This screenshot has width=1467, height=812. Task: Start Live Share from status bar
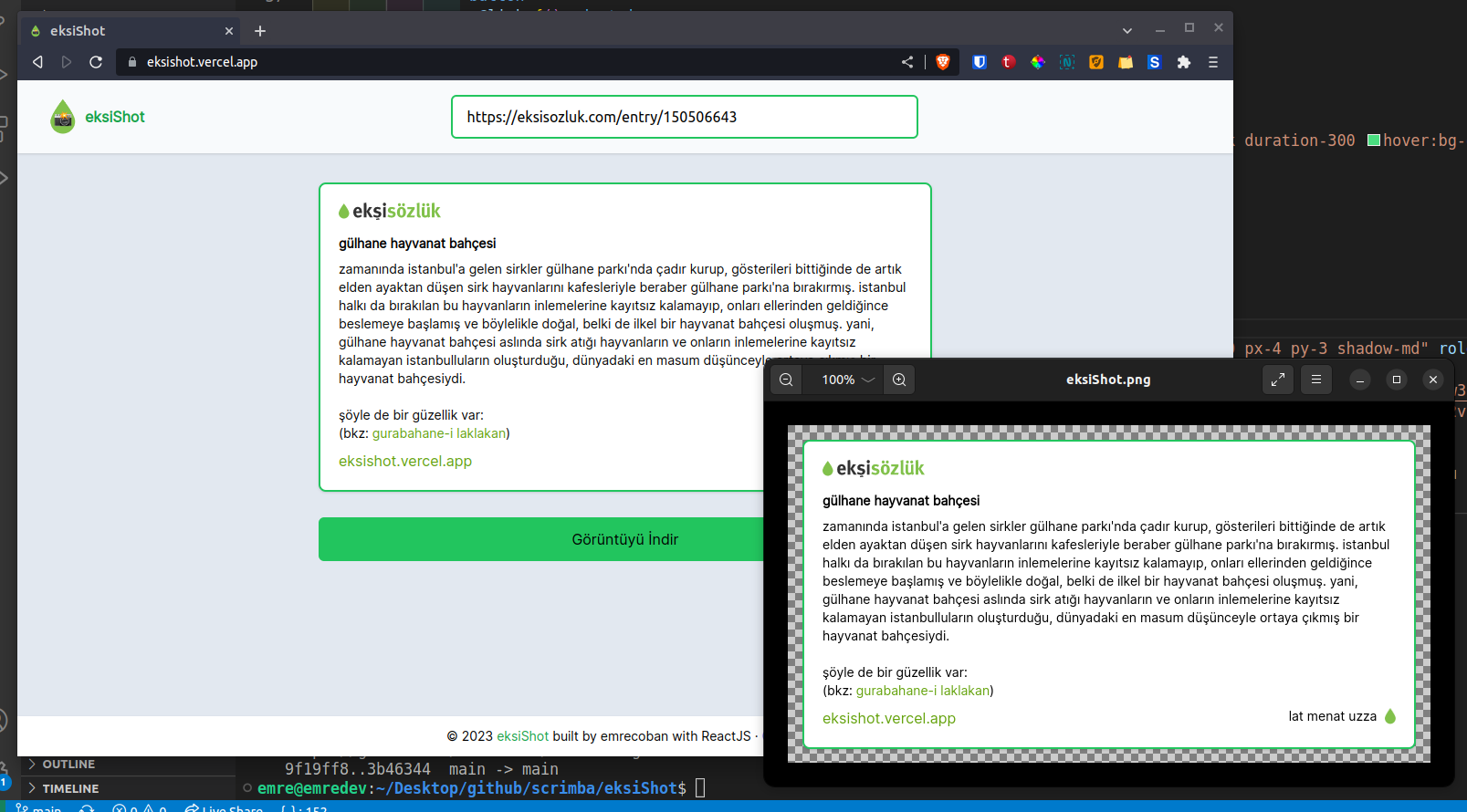click(x=224, y=808)
